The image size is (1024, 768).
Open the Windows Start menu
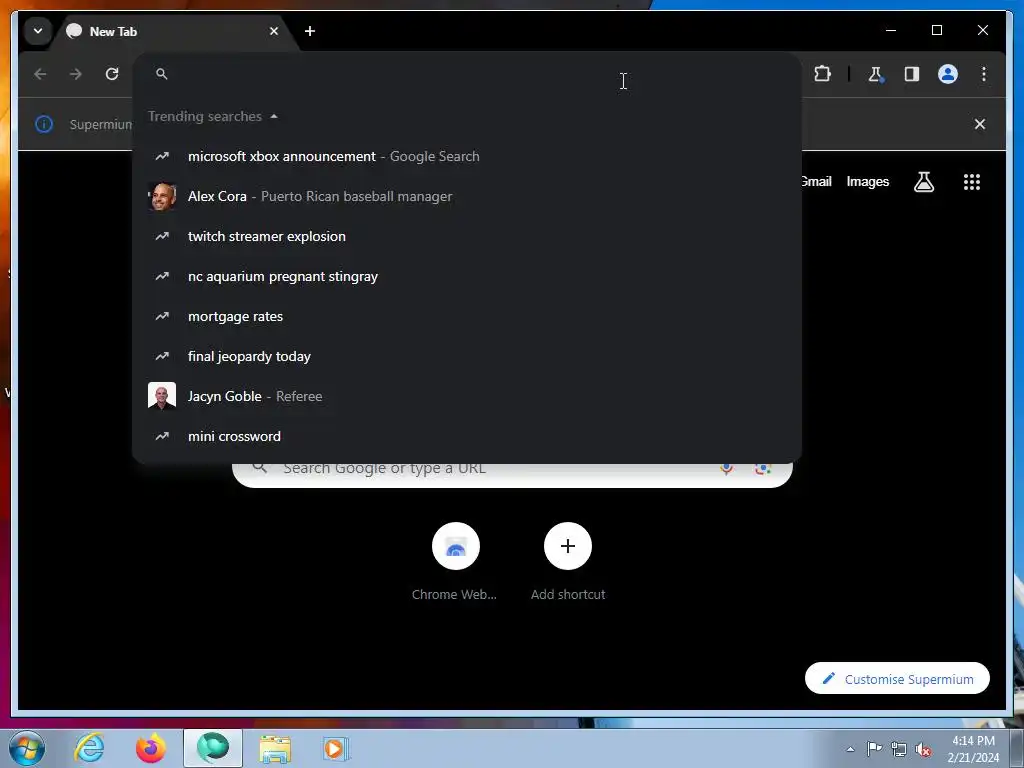click(27, 748)
